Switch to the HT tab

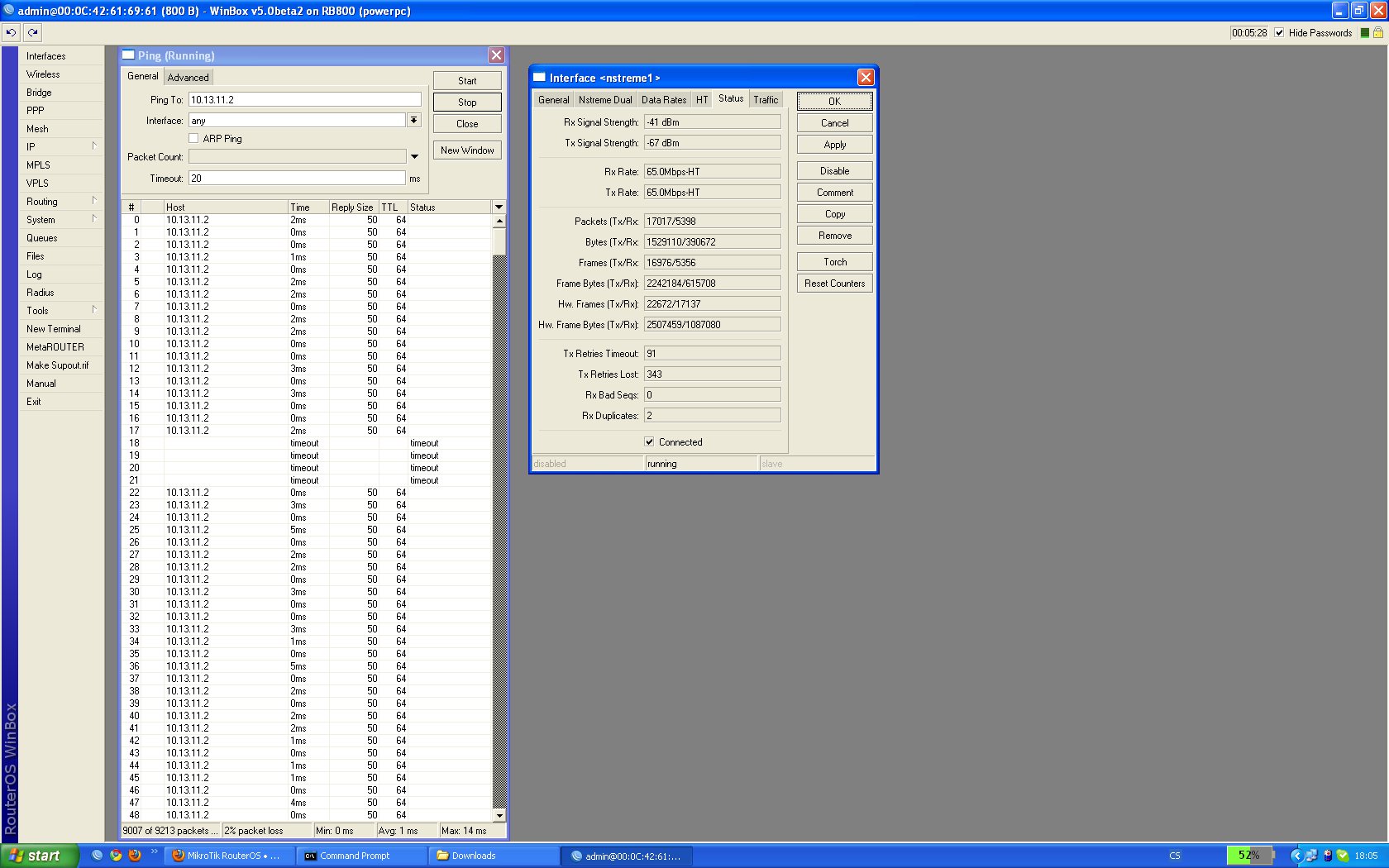pyautogui.click(x=702, y=100)
